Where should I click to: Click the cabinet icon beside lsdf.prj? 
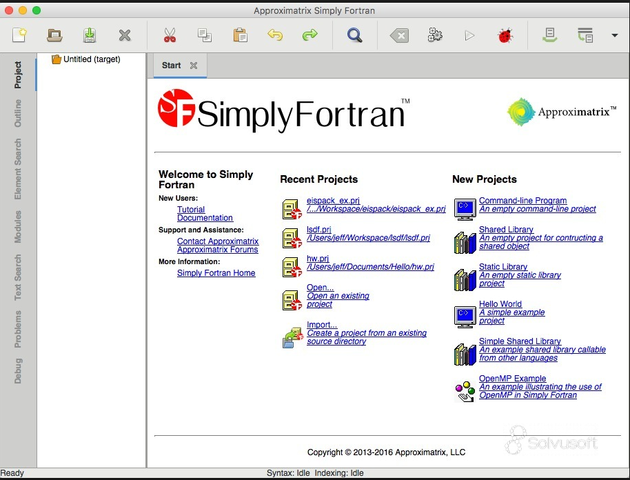(292, 238)
